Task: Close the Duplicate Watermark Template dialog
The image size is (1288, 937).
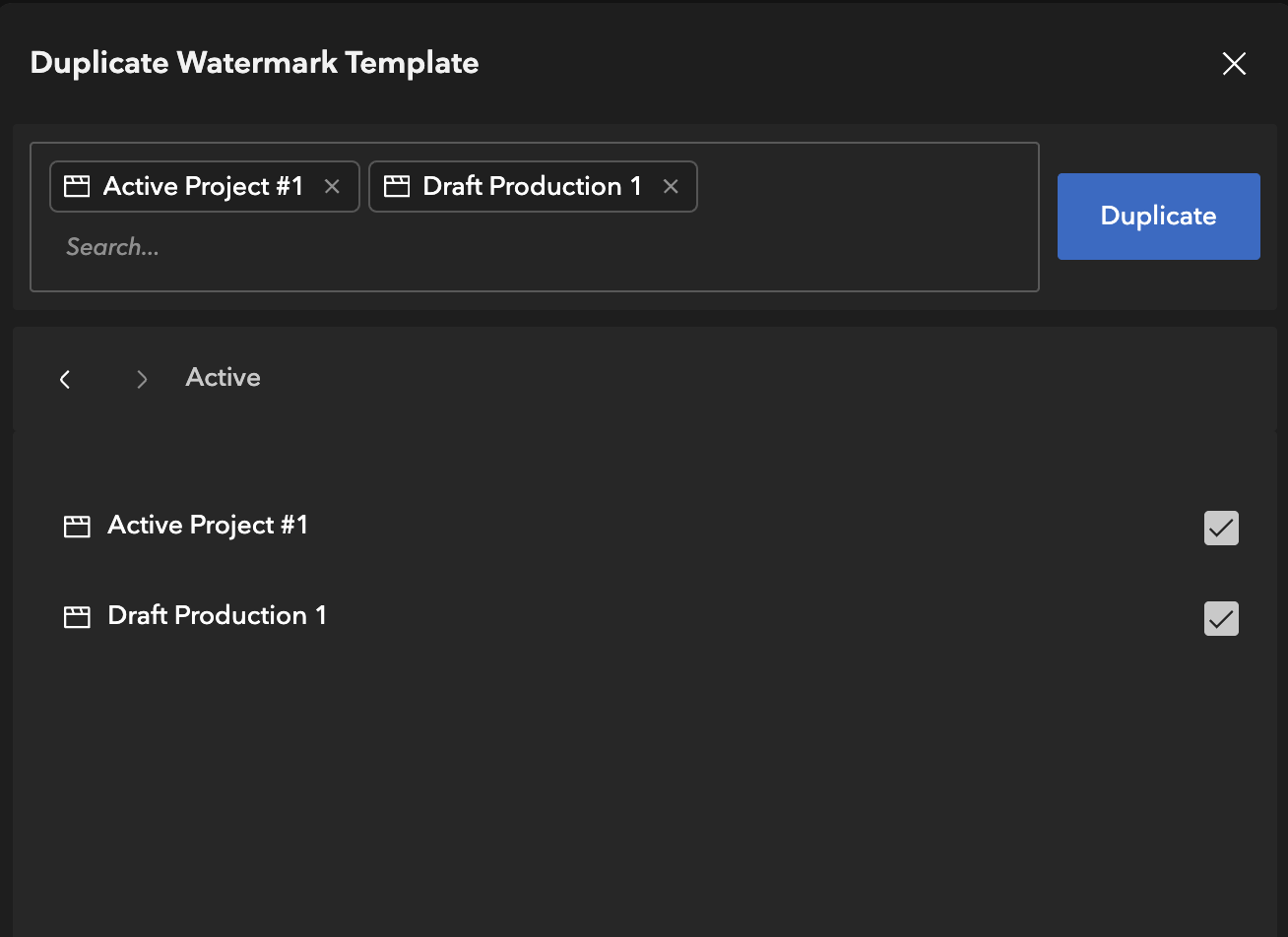Action: [1234, 64]
